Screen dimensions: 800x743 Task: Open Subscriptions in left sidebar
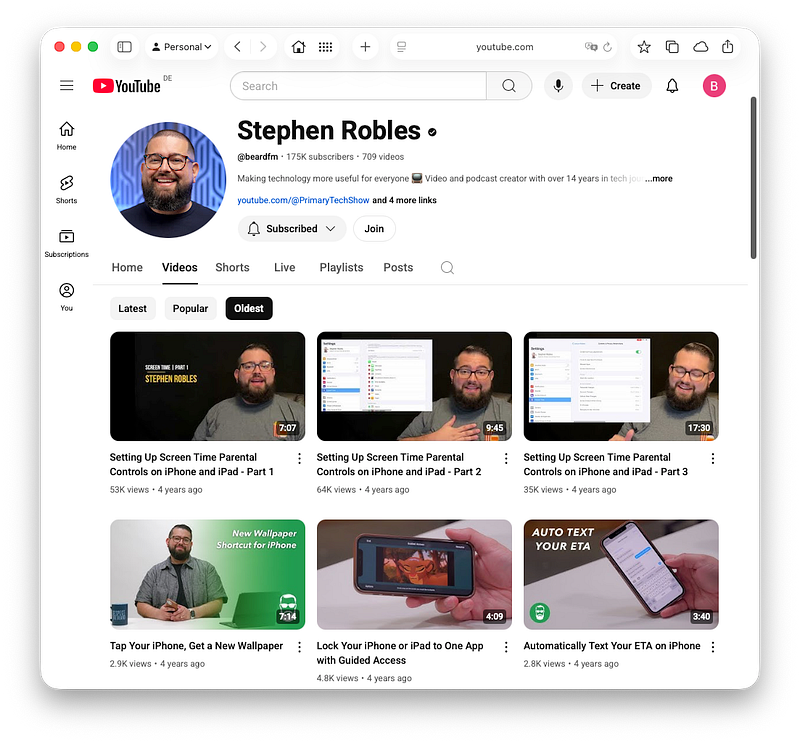[x=66, y=243]
